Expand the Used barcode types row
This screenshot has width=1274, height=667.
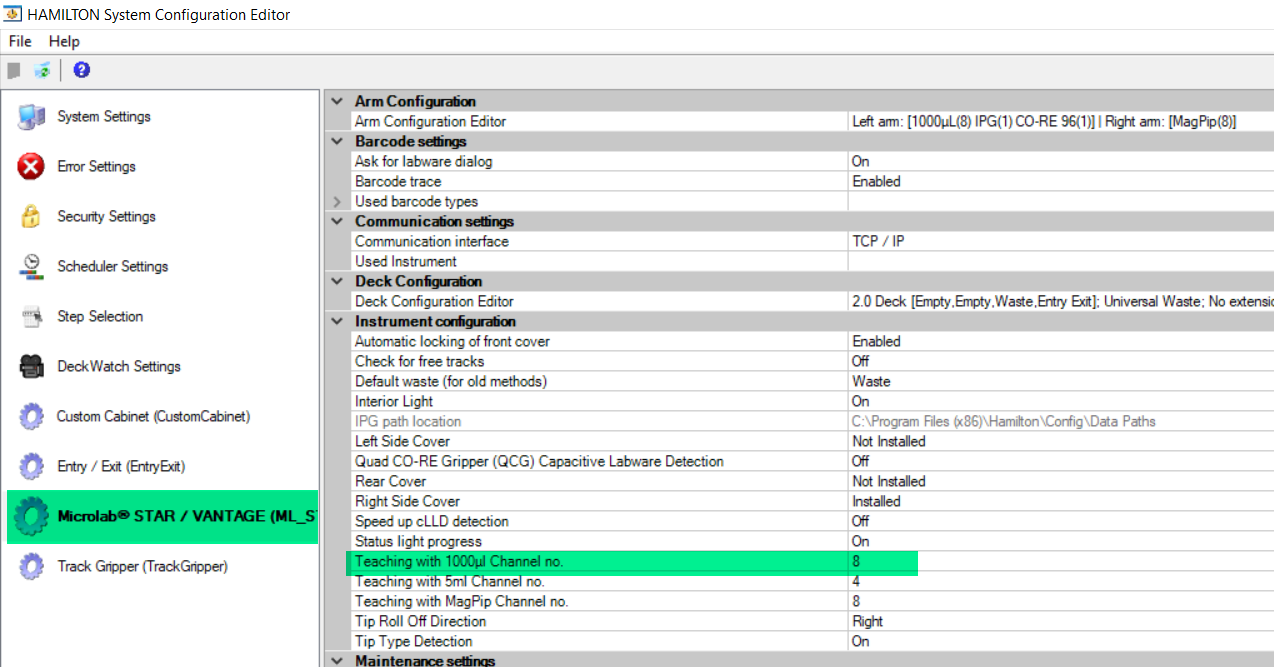click(337, 202)
